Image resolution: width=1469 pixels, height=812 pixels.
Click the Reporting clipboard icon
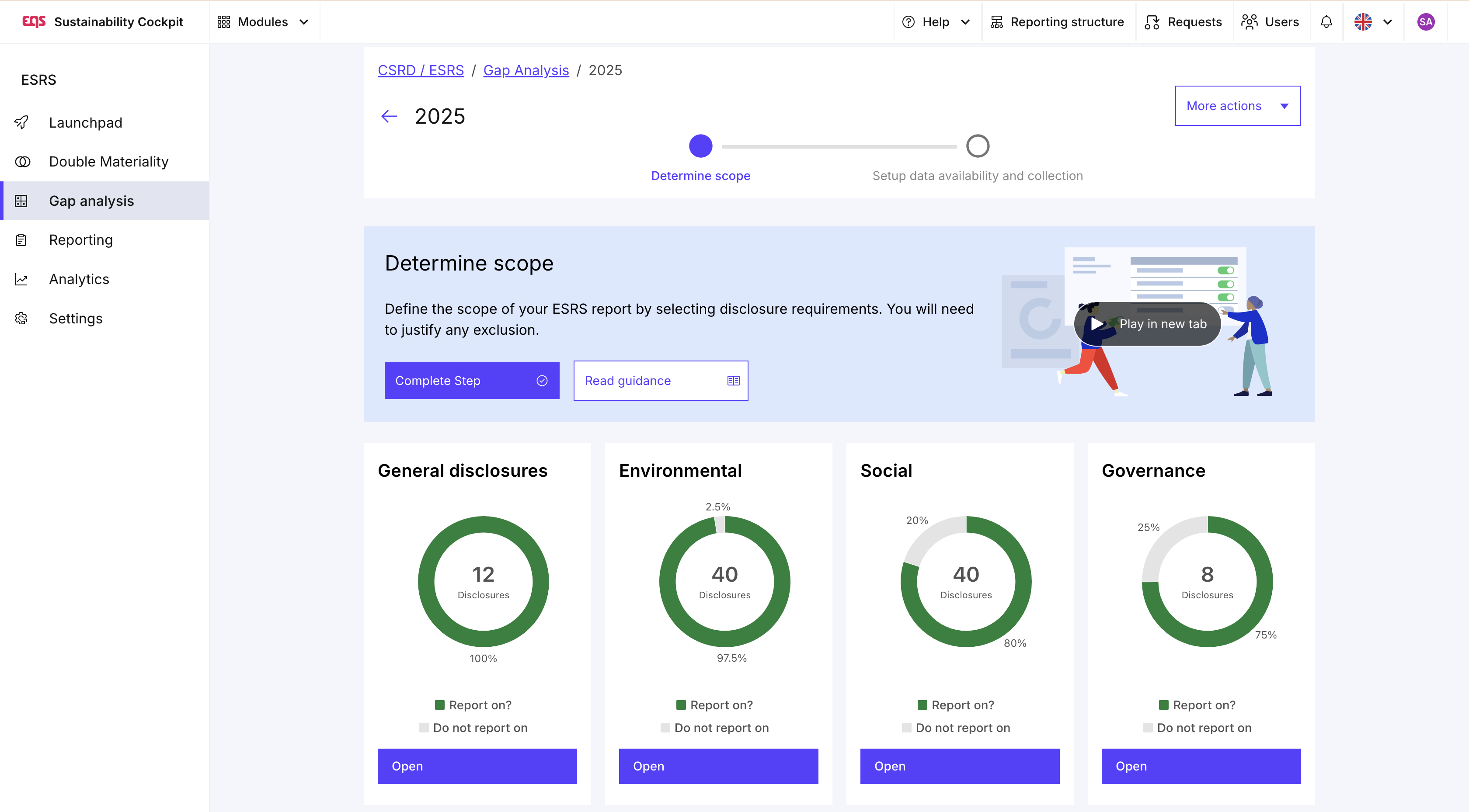click(22, 240)
